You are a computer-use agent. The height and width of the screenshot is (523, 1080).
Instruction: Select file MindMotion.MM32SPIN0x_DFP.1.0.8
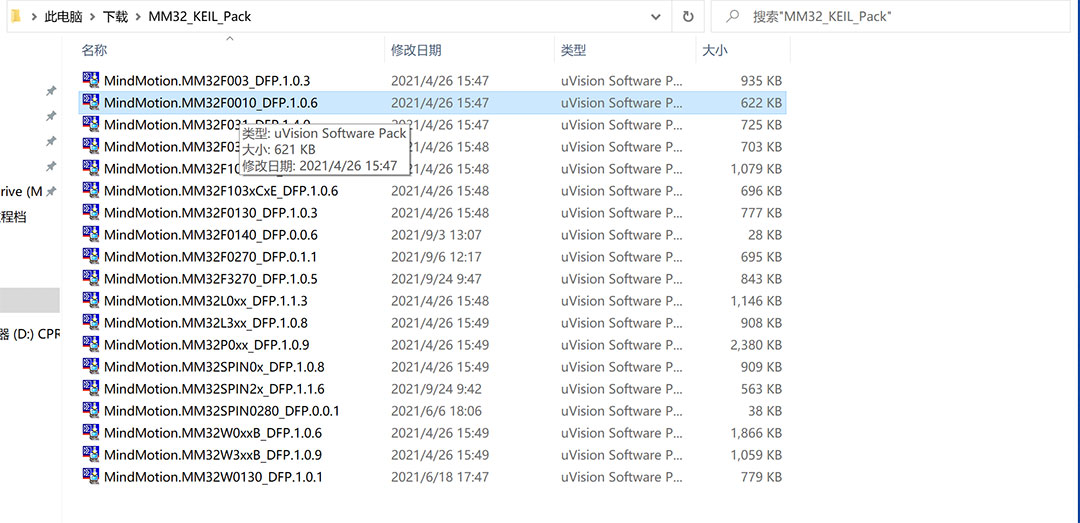click(214, 367)
